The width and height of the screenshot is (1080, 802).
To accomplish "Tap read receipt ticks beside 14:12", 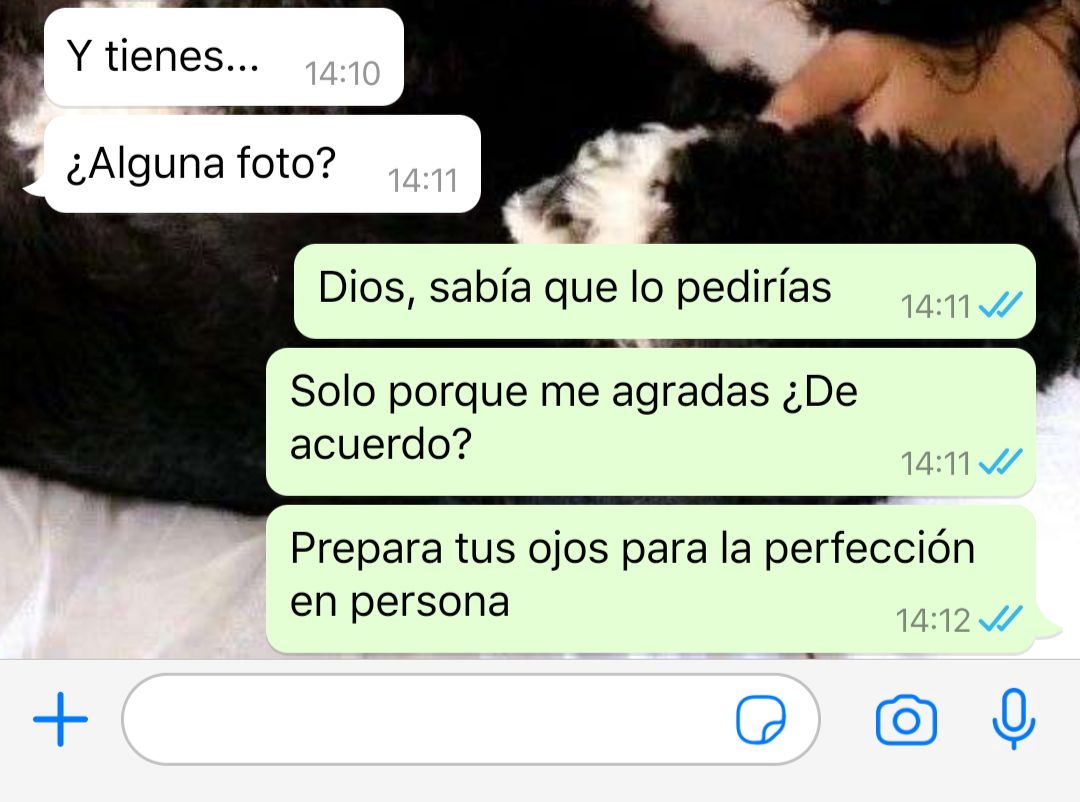I will 1000,619.
